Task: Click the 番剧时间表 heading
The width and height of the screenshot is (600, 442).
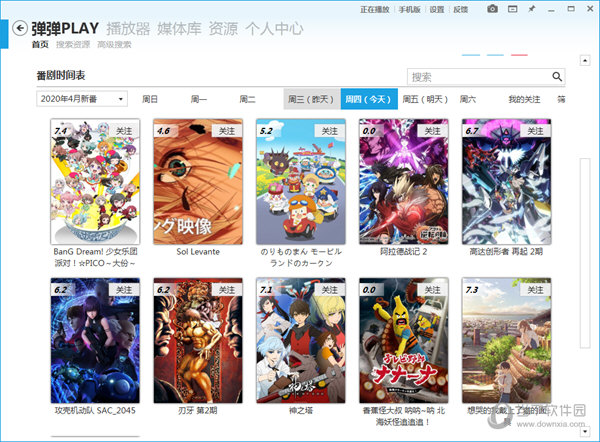Action: tap(61, 75)
